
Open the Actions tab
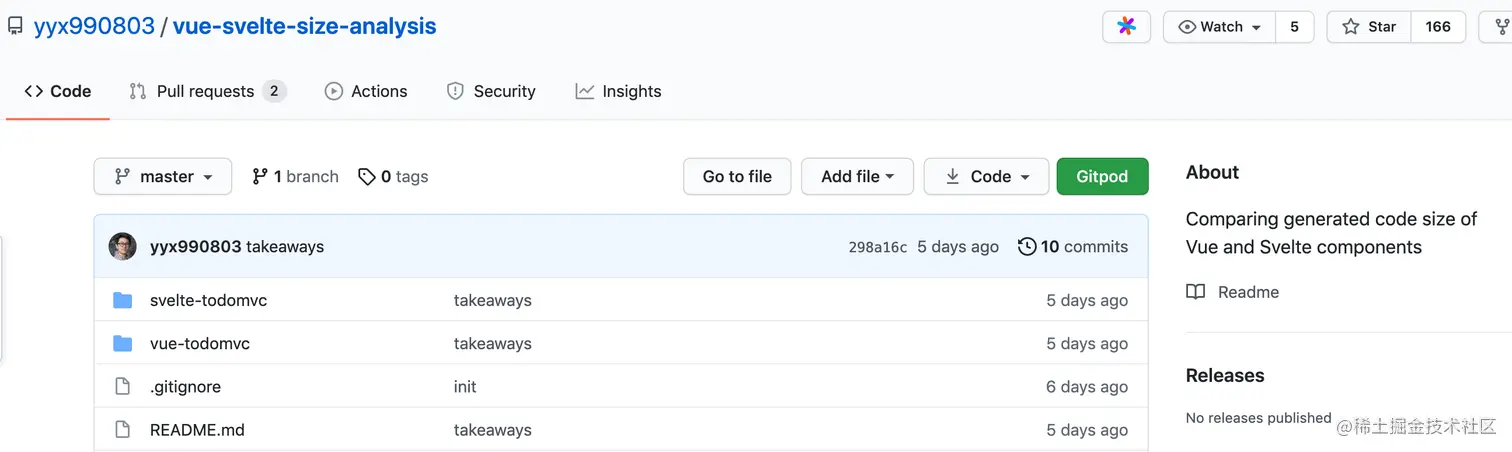click(366, 91)
